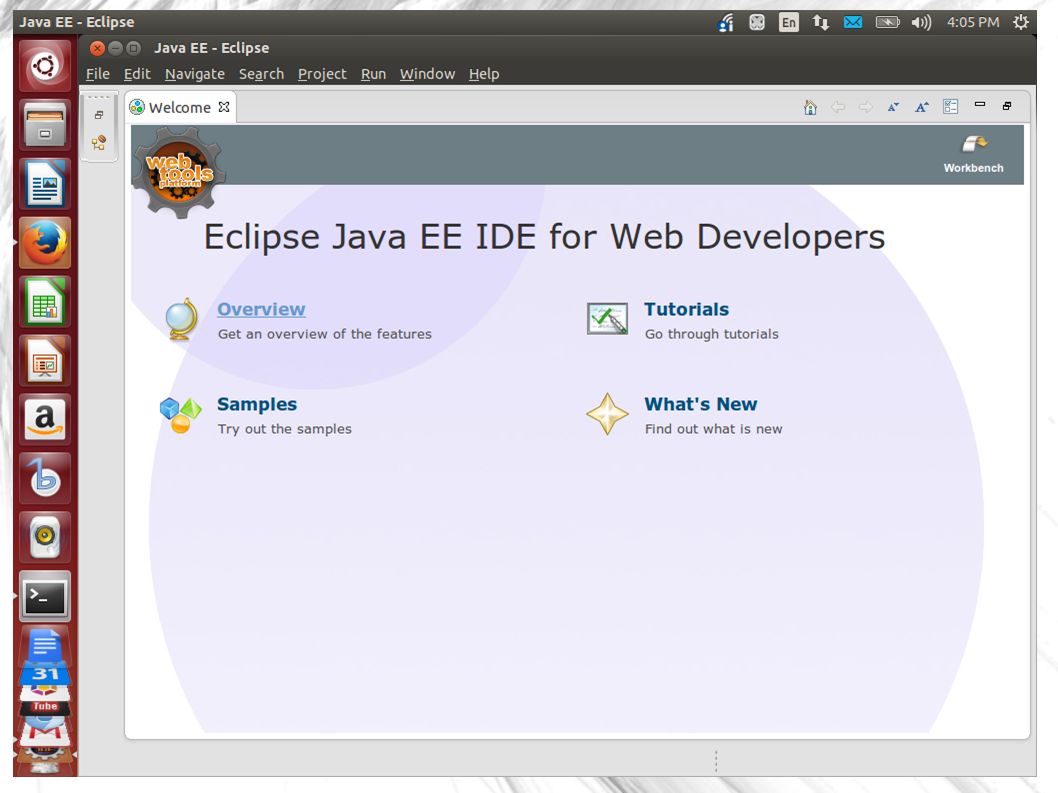Click the star icon beside What's New
This screenshot has width=1058, height=793.
pos(607,414)
